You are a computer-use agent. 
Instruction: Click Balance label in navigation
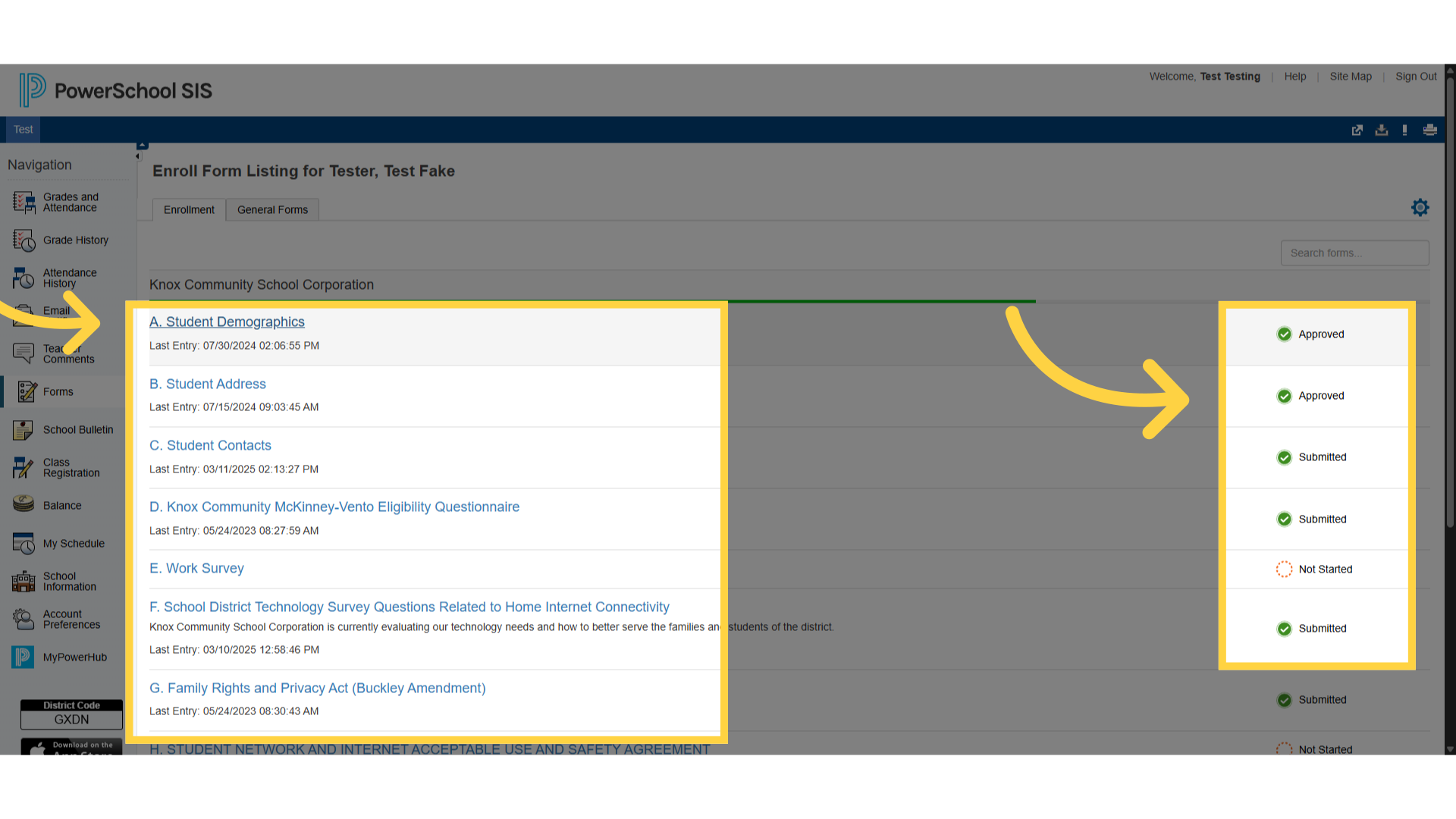[62, 506]
